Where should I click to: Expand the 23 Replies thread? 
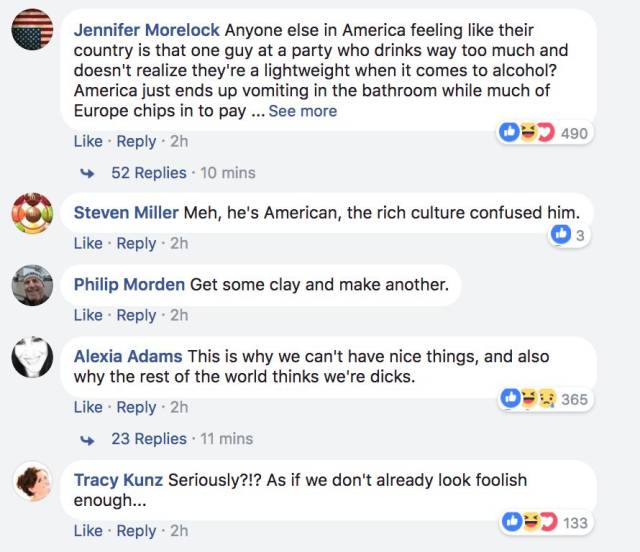coord(148,439)
